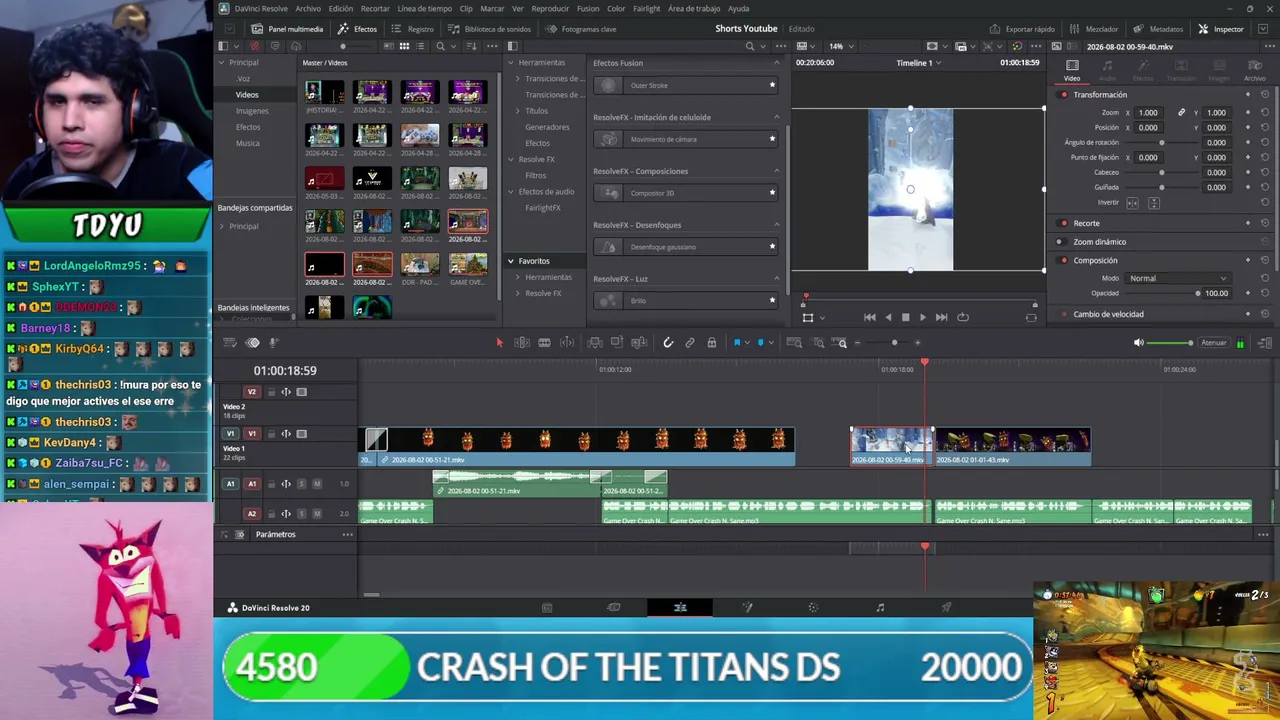This screenshot has width=1280, height=720.
Task: Switch media pool to list view
Action: (420, 46)
